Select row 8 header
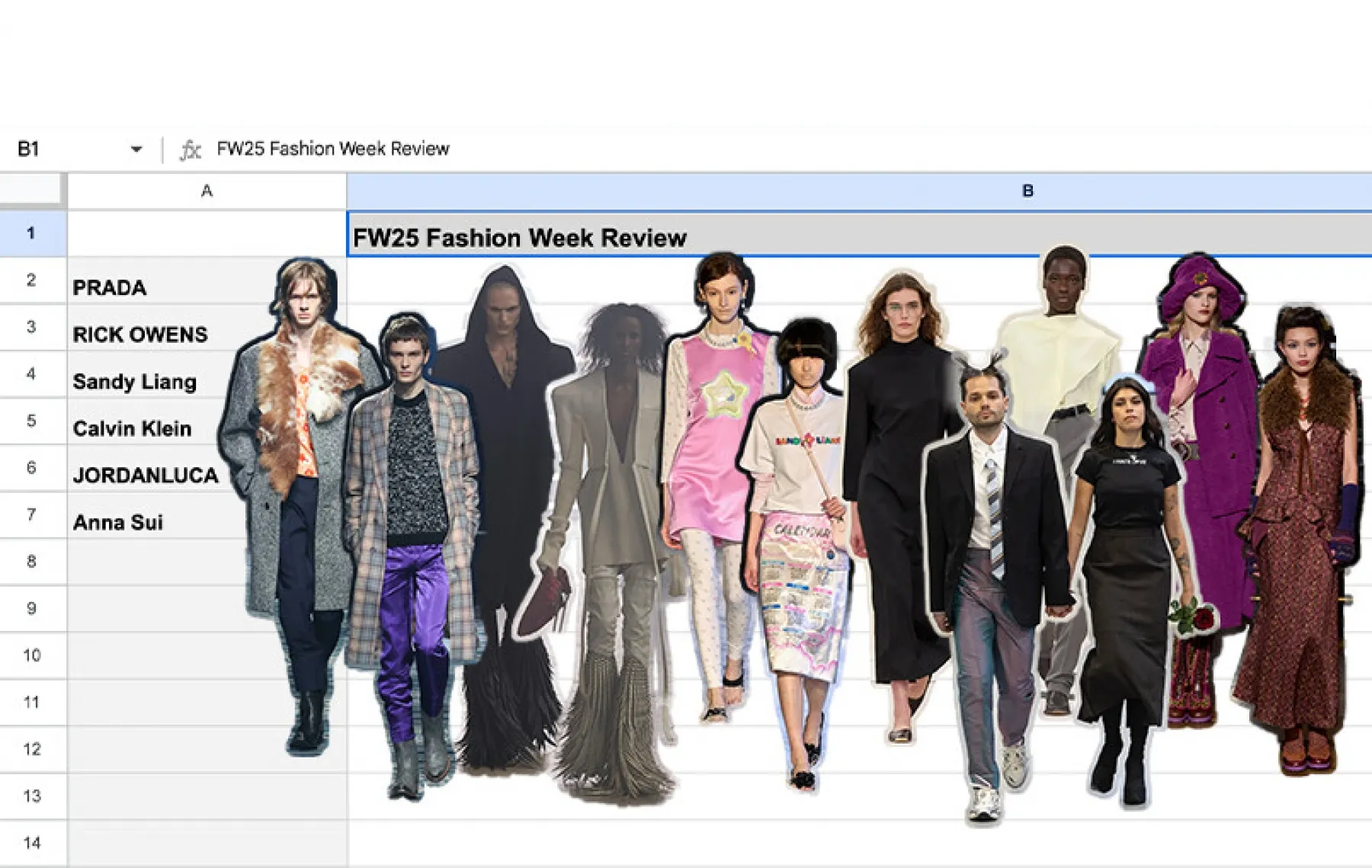The height and width of the screenshot is (868, 1372). (x=33, y=562)
